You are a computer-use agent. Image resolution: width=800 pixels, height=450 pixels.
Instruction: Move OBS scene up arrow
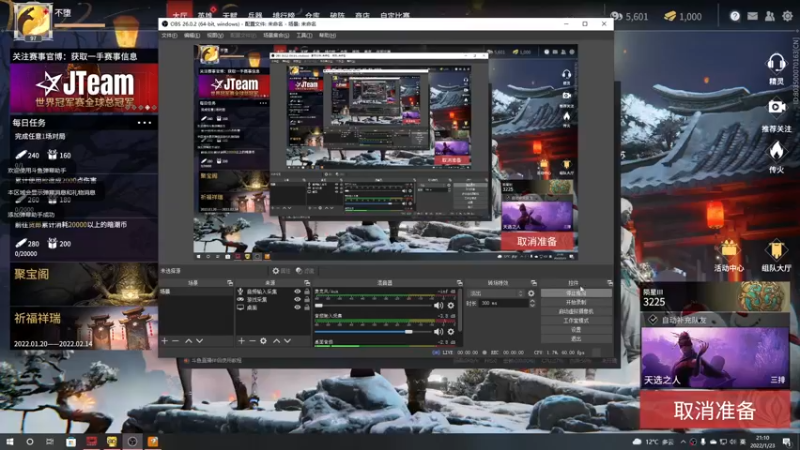click(x=188, y=340)
